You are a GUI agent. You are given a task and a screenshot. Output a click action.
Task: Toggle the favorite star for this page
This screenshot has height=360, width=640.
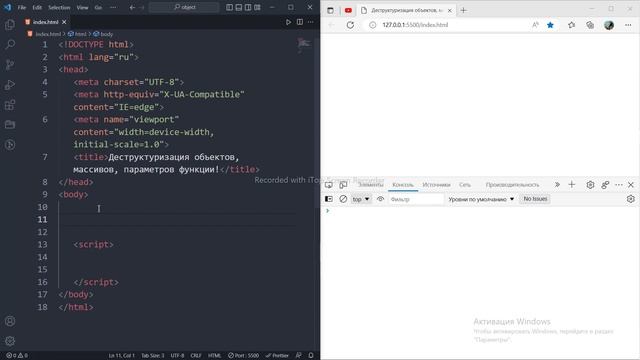pyautogui.click(x=550, y=25)
